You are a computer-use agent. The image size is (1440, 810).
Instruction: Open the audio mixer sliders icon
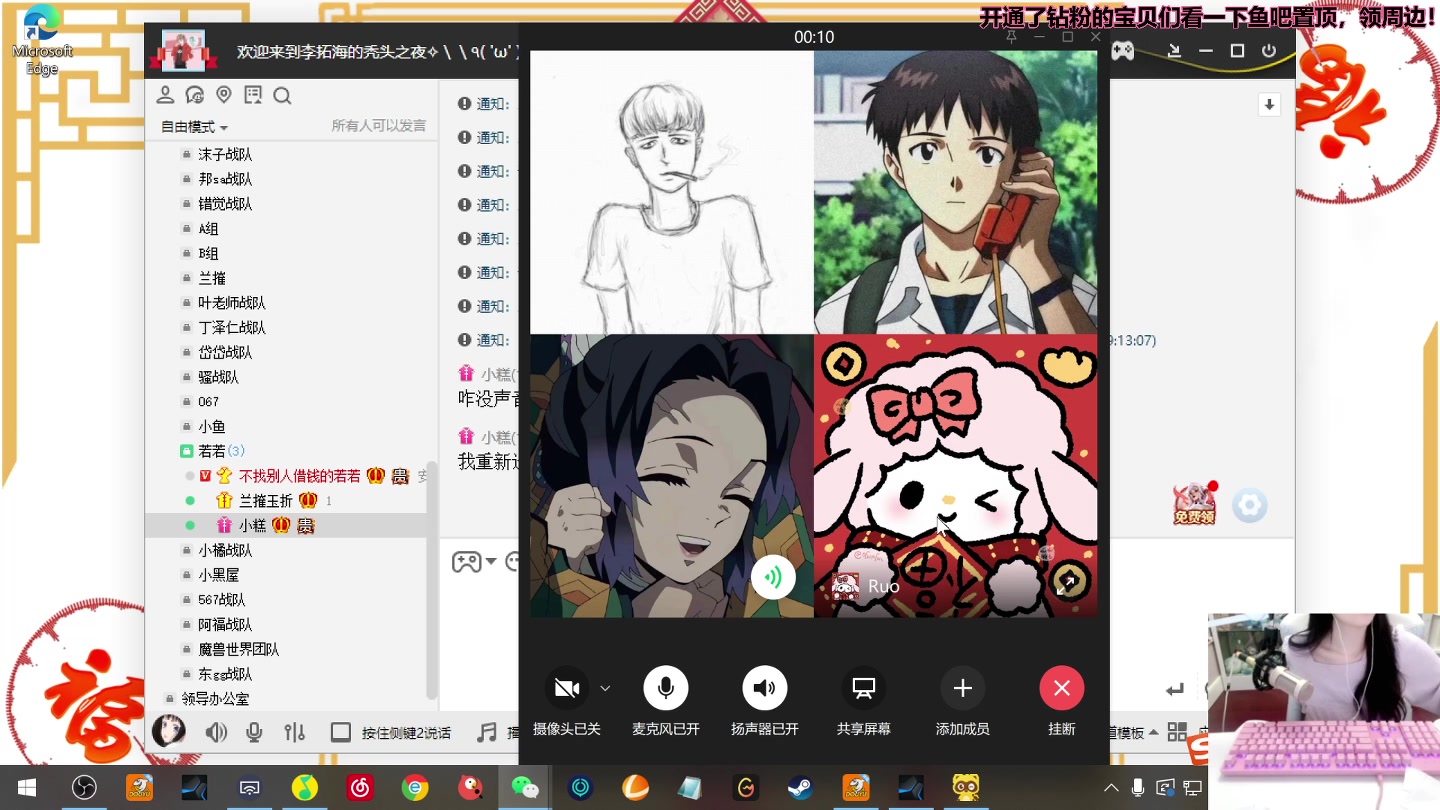pyautogui.click(x=294, y=733)
